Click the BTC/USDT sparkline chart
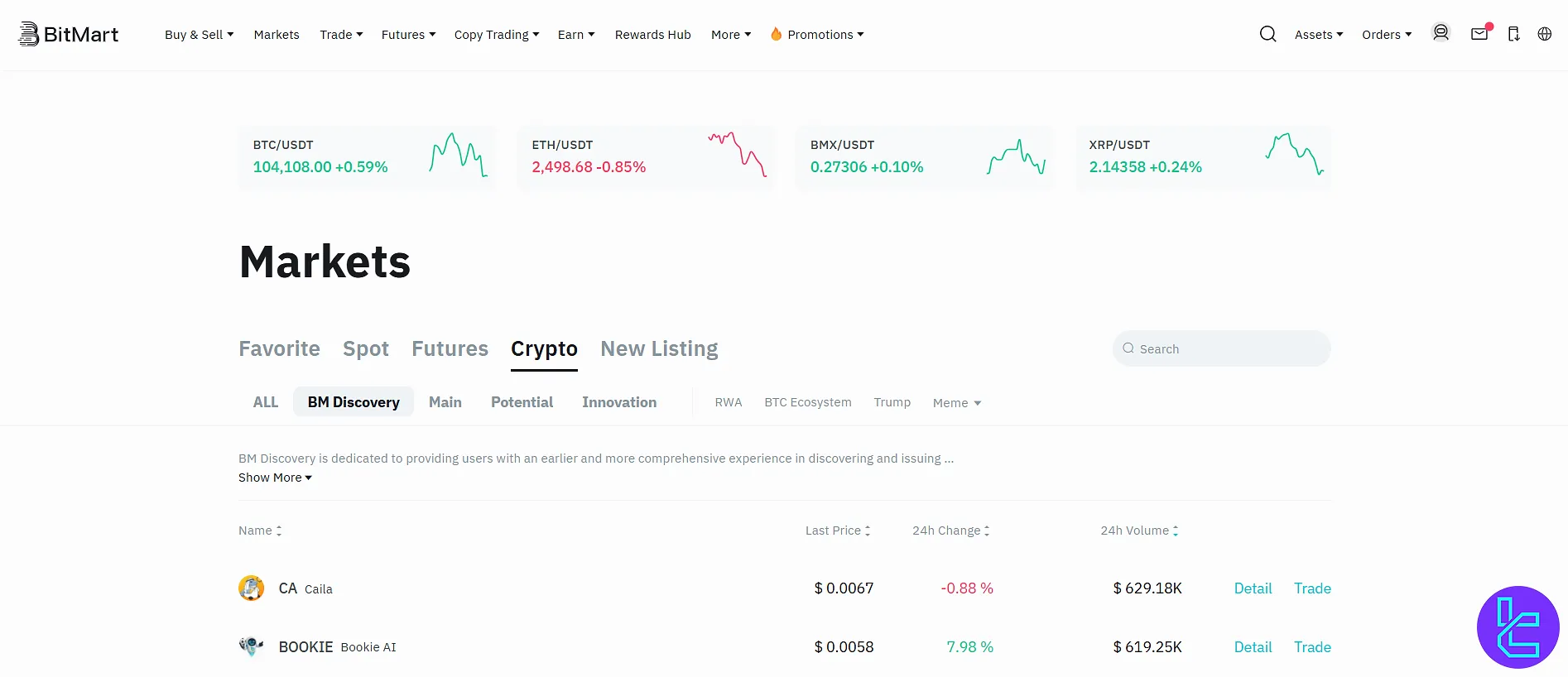 click(x=458, y=155)
